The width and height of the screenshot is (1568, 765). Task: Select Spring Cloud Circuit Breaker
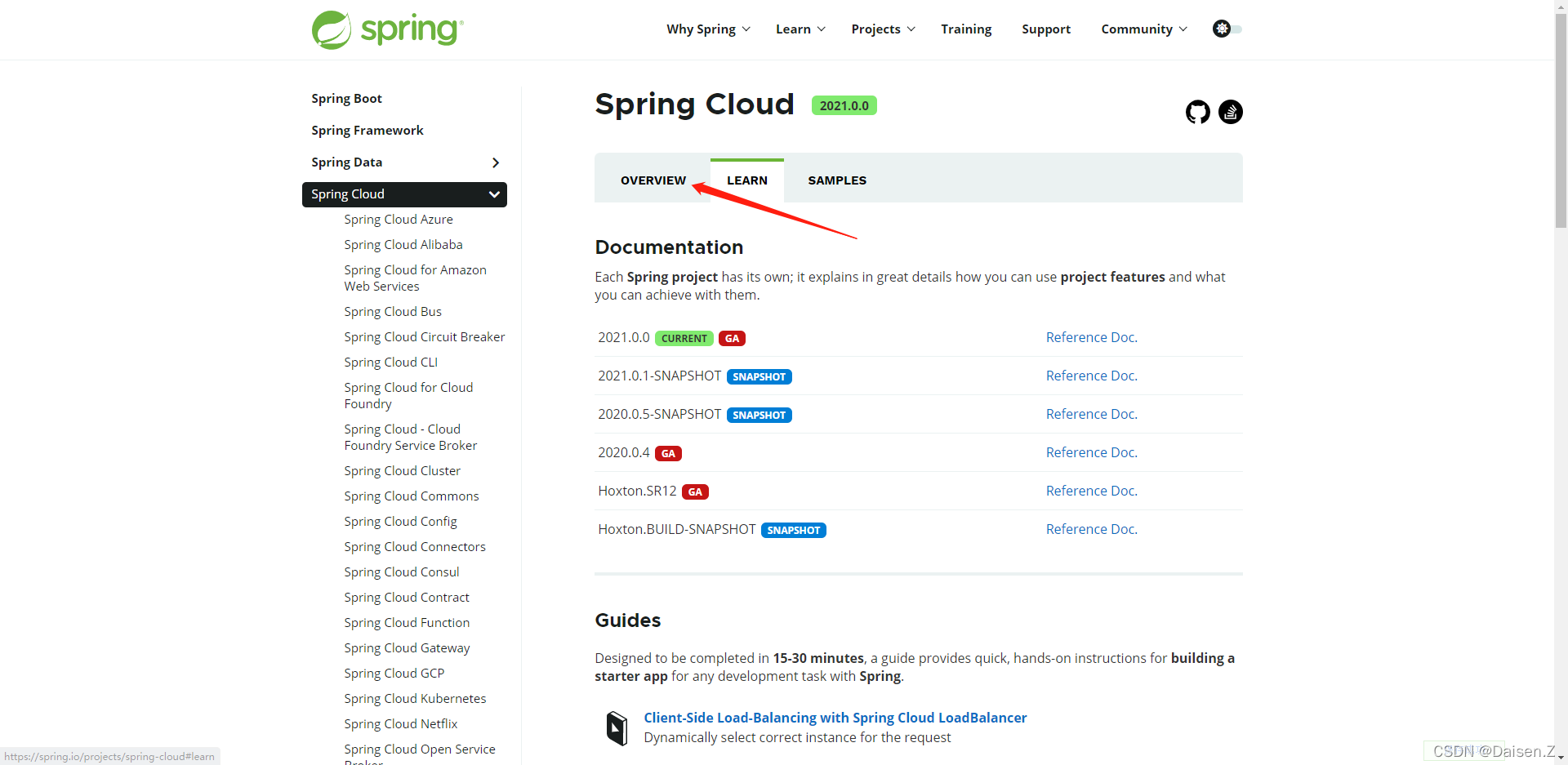point(425,337)
